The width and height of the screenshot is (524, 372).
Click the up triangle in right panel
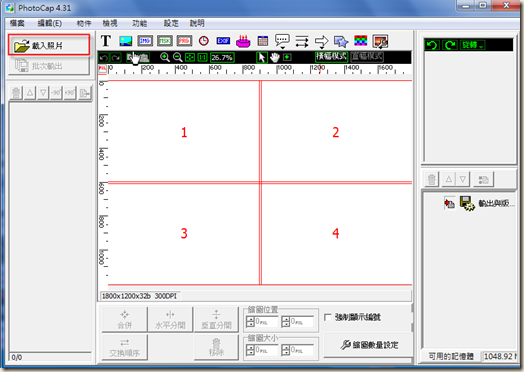click(449, 179)
